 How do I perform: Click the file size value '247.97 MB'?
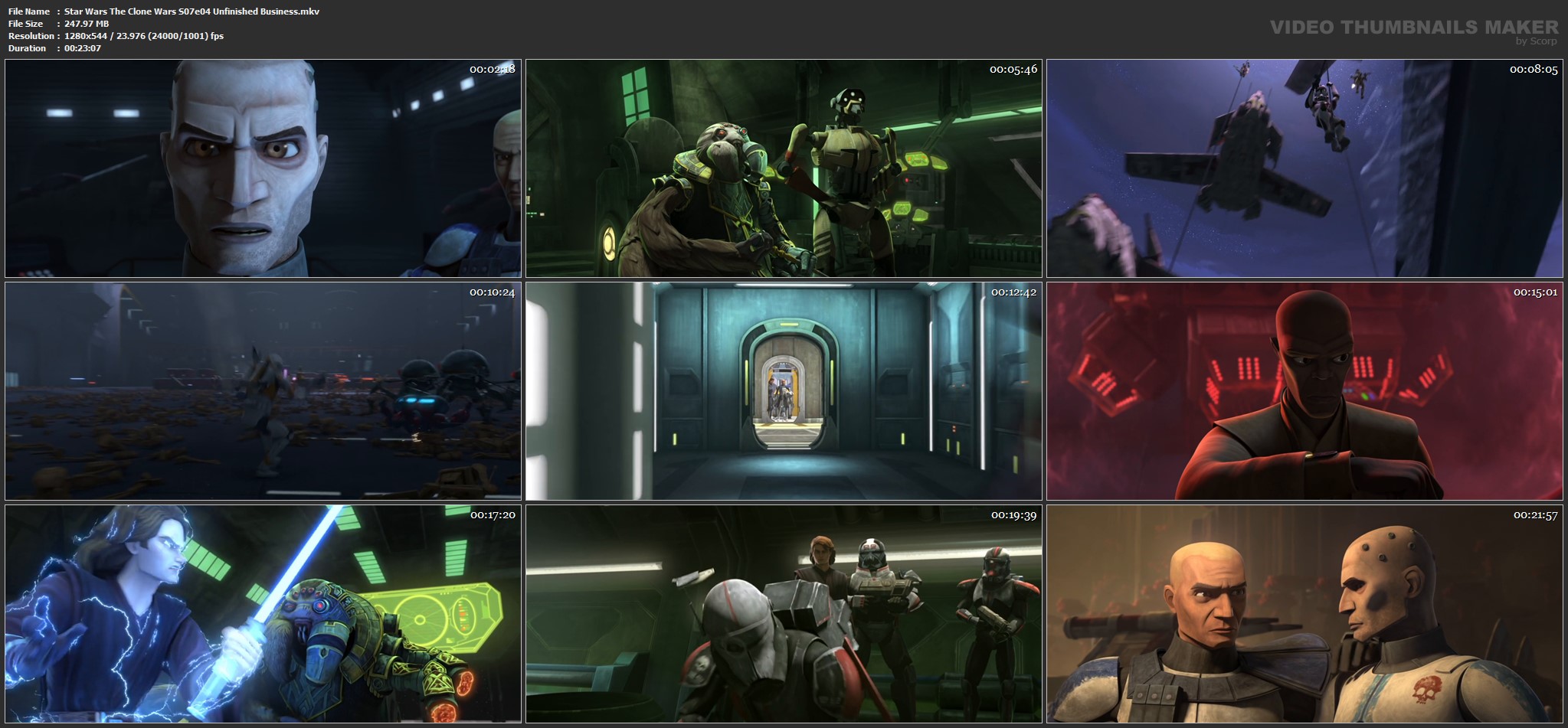click(87, 24)
